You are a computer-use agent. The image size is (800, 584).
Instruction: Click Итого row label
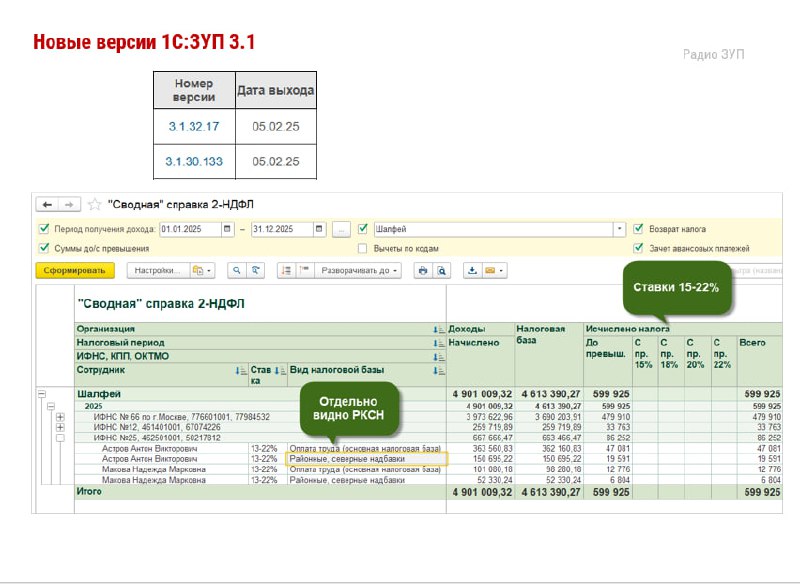coord(89,492)
